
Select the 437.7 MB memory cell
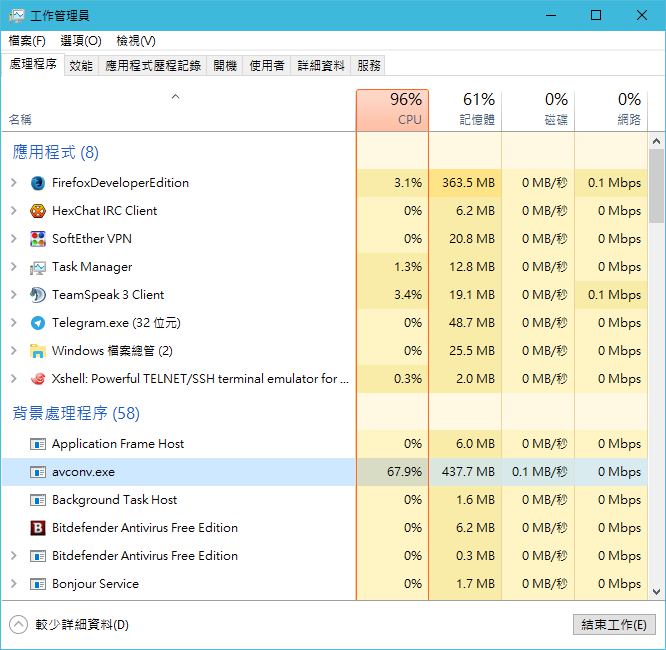coord(465,472)
